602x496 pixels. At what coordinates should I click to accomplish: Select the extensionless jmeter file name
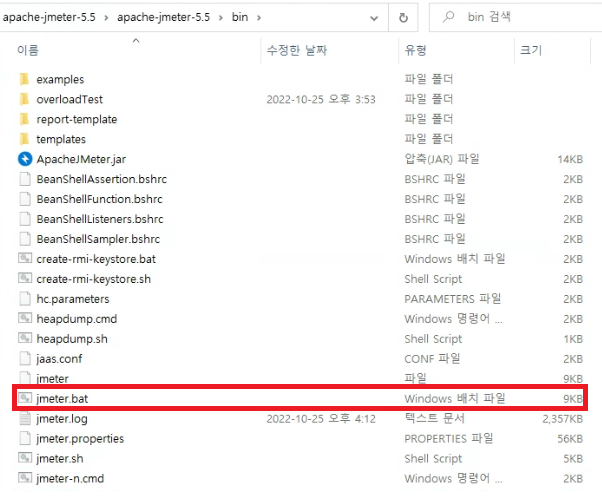(53, 379)
